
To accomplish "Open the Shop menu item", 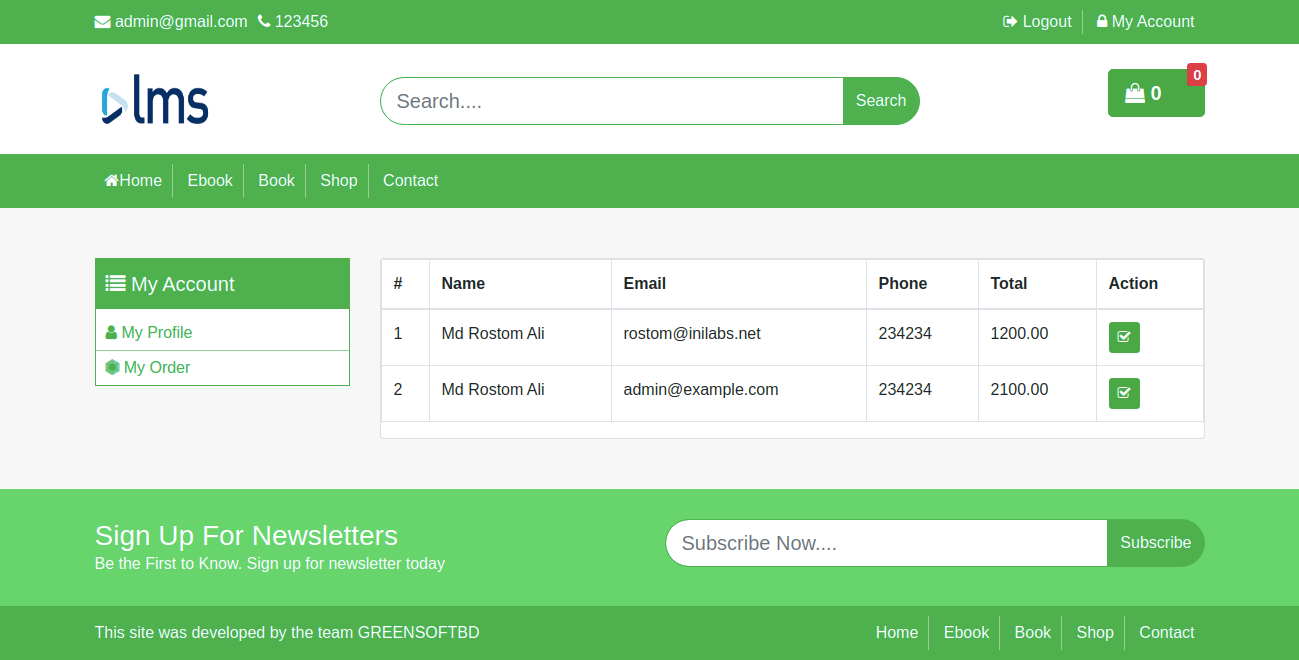I will coord(338,180).
